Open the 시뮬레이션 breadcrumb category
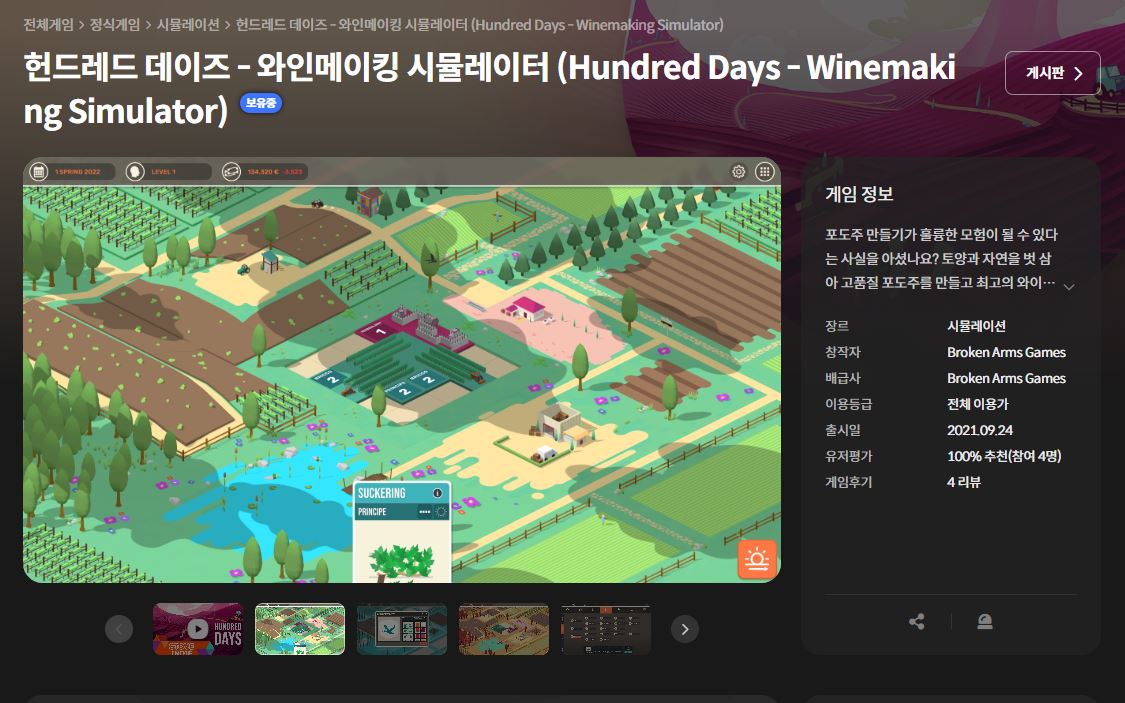The height and width of the screenshot is (703, 1125). click(188, 25)
